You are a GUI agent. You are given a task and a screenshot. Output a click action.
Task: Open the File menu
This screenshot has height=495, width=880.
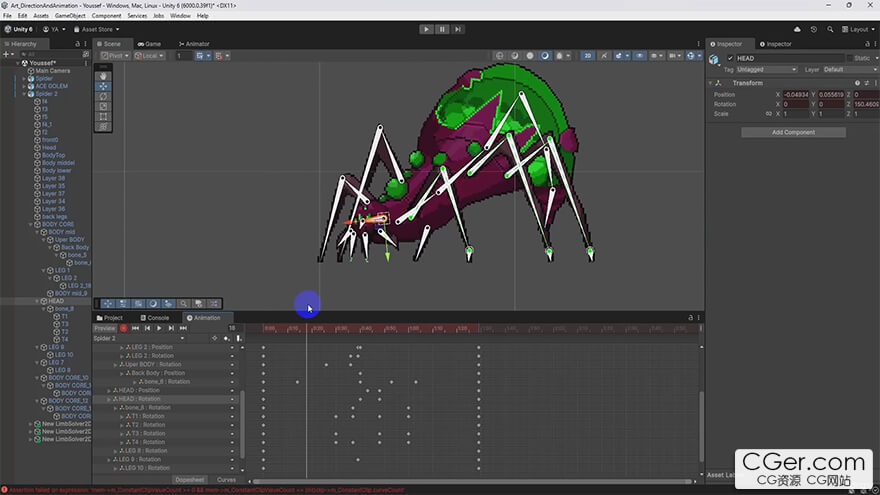click(x=7, y=16)
